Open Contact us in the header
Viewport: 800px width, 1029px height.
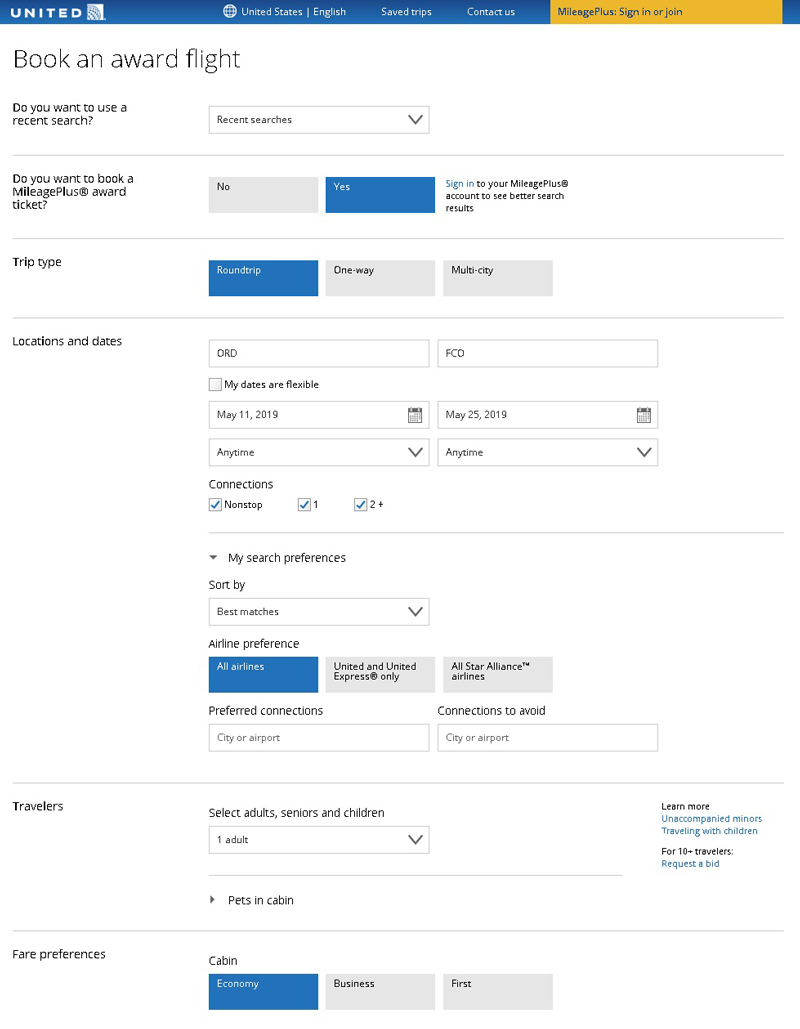point(490,12)
